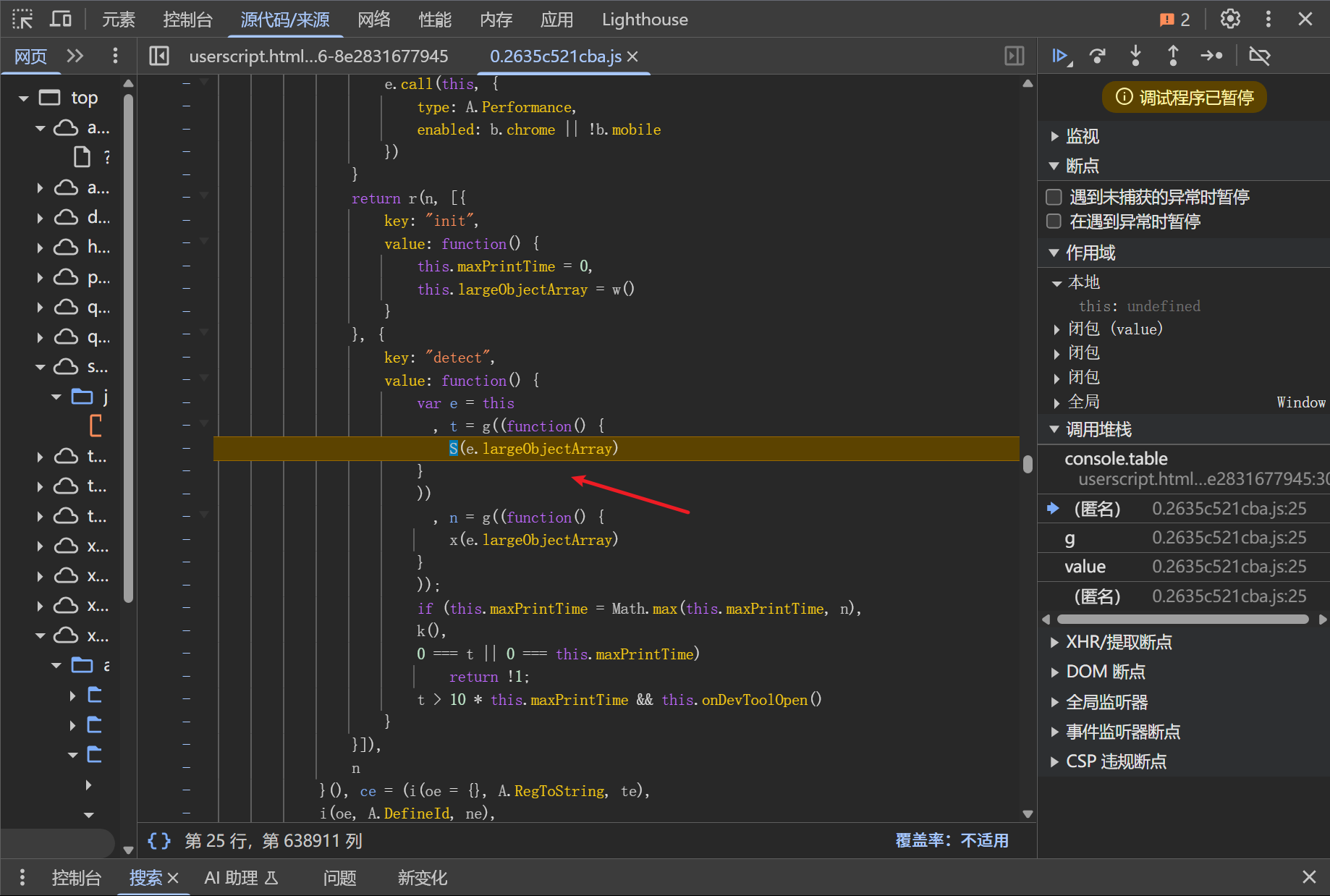Pretty-print the source with curly braces button
The image size is (1330, 896).
pos(159,840)
